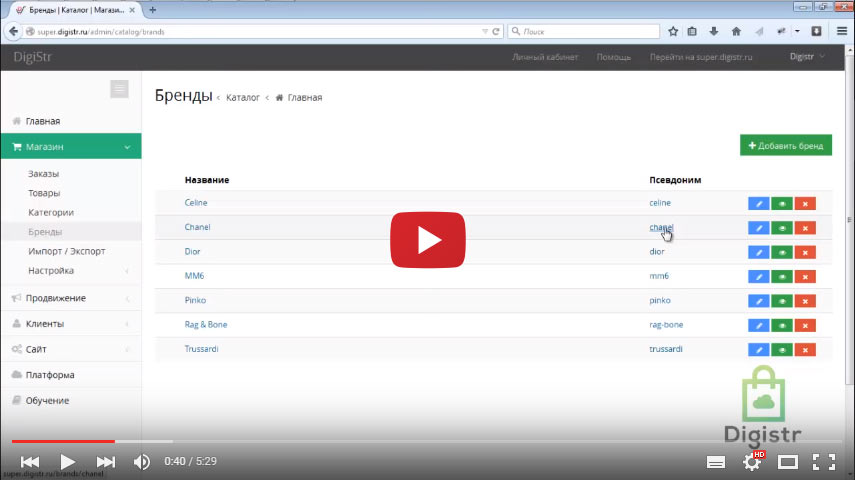Expand the Продвижение sidebar section
The image size is (855, 480).
tap(71, 298)
